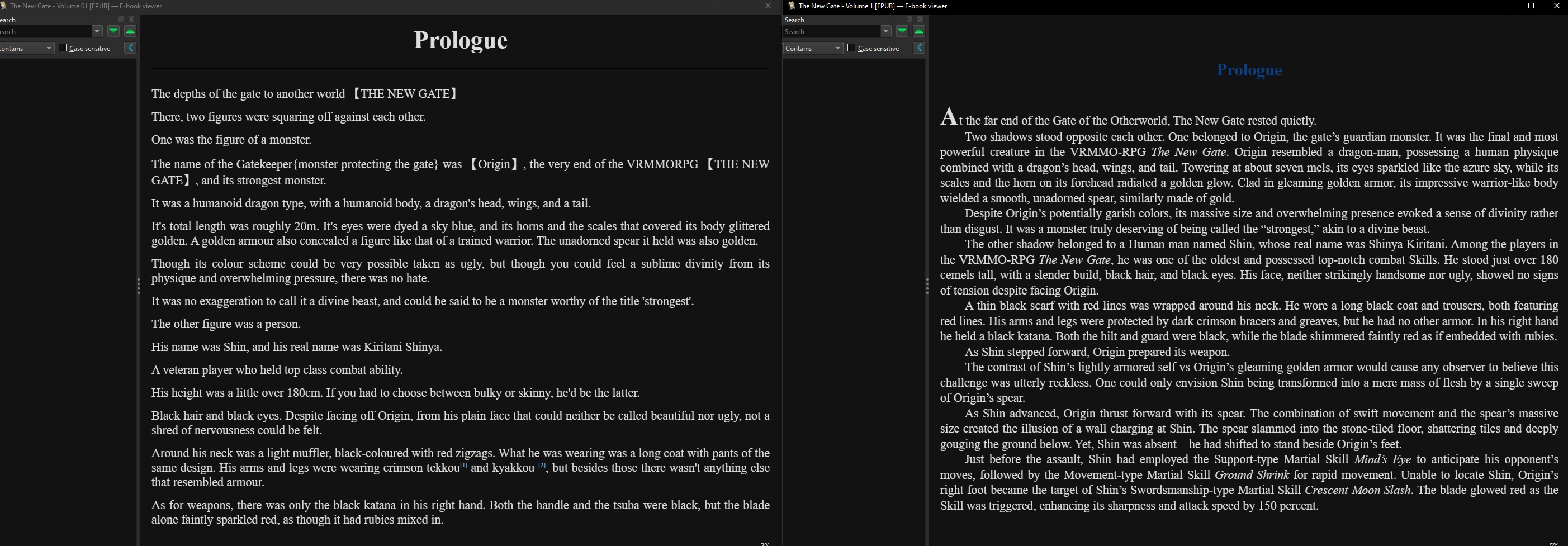Close the Volume 01 e-book viewer window
This screenshot has height=546, width=1568.
click(768, 6)
